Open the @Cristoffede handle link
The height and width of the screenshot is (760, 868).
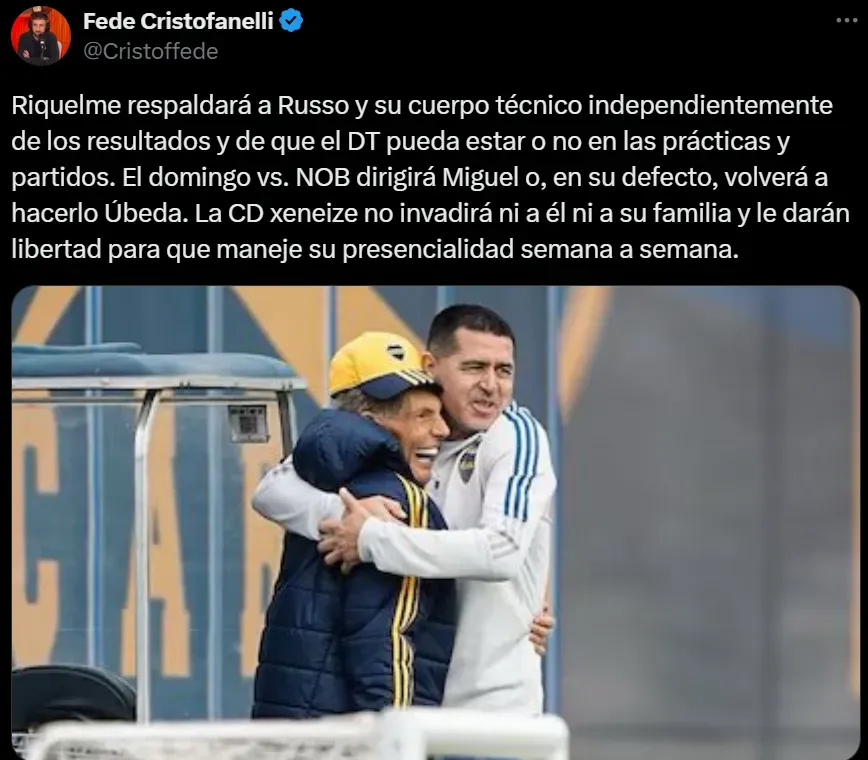151,51
